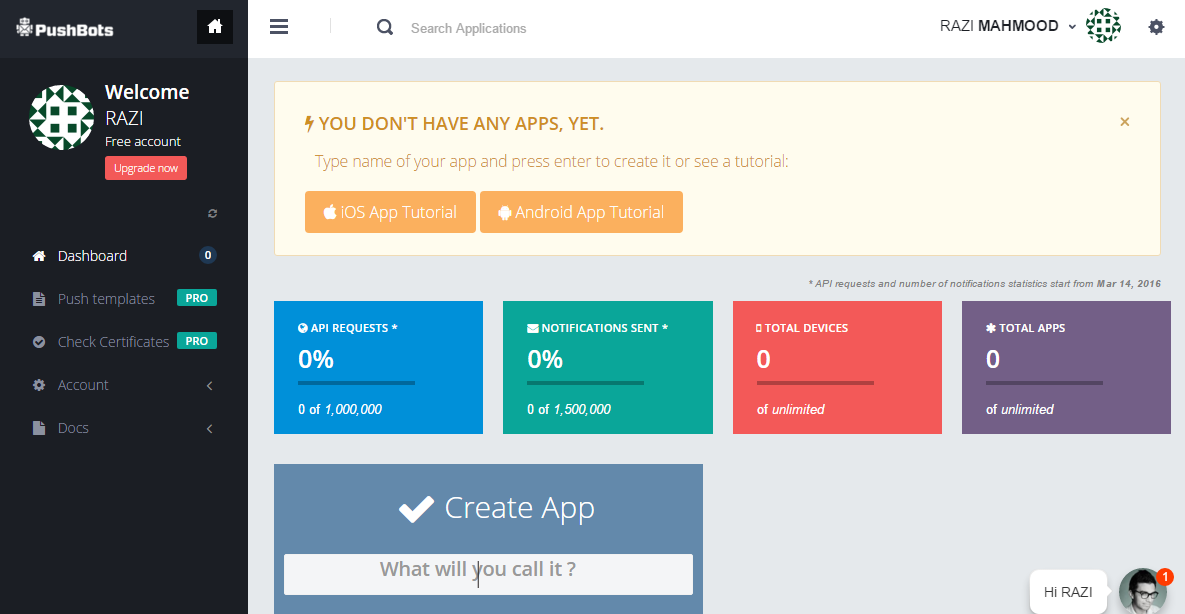This screenshot has height=614, width=1185.
Task: Click the PRO badge beside Push templates
Action: pyautogui.click(x=196, y=298)
